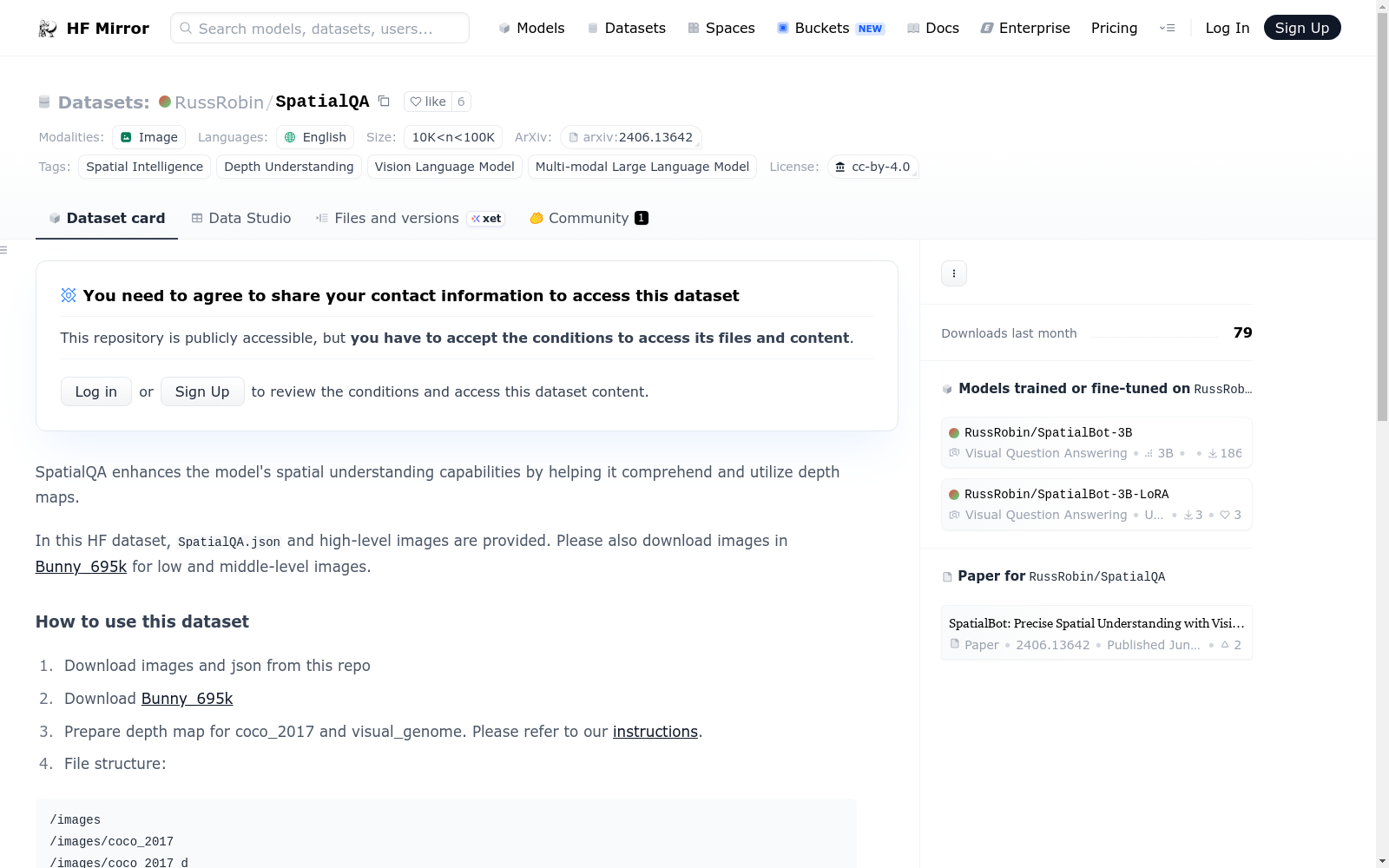Open the SpatialBot paper card
Image resolution: width=1389 pixels, height=868 pixels.
tap(1096, 633)
